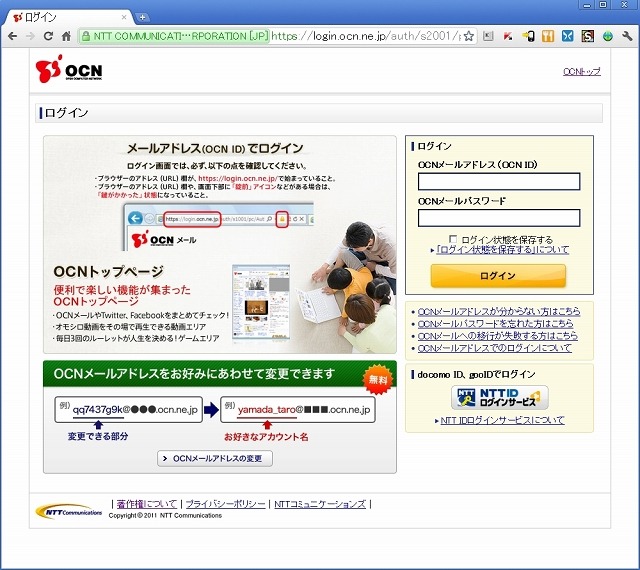This screenshot has width=640, height=570.
Task: Click the OCNトップページ thumbnail screenshot
Action: [x=261, y=303]
